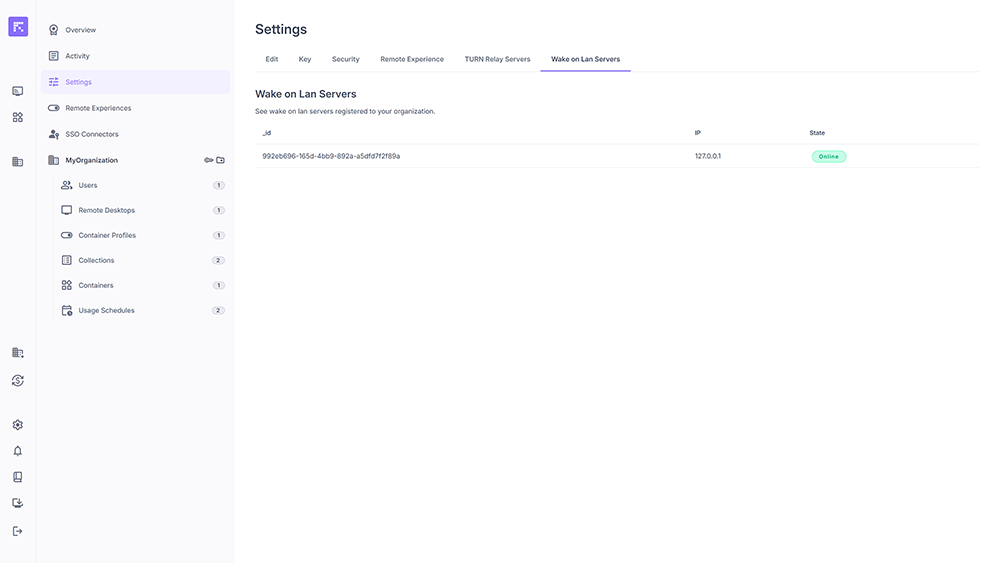Image resolution: width=1000 pixels, height=563 pixels.
Task: Open Users under MyOrganization
Action: pos(88,185)
